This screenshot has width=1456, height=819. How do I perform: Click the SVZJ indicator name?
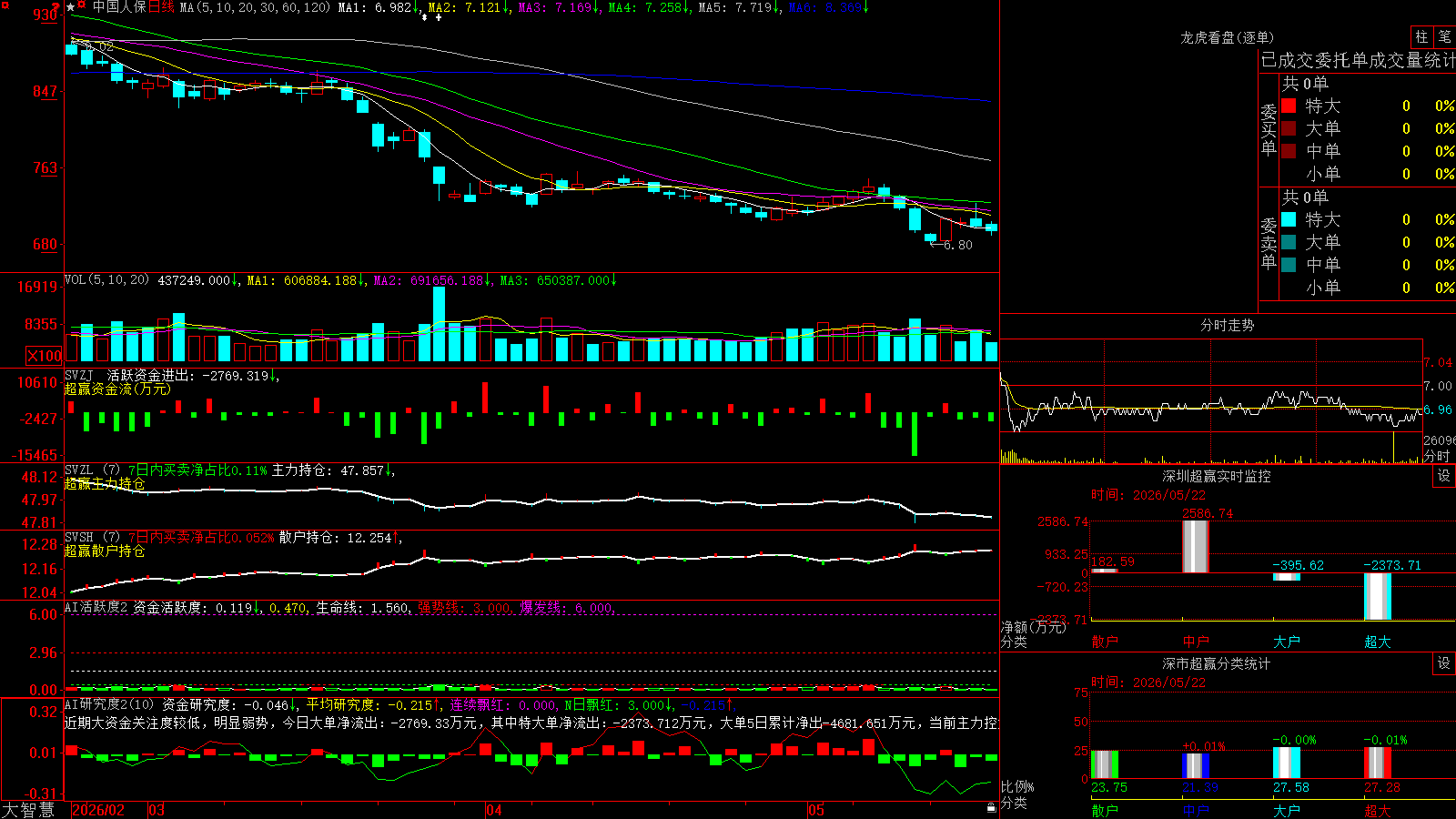tap(79, 375)
